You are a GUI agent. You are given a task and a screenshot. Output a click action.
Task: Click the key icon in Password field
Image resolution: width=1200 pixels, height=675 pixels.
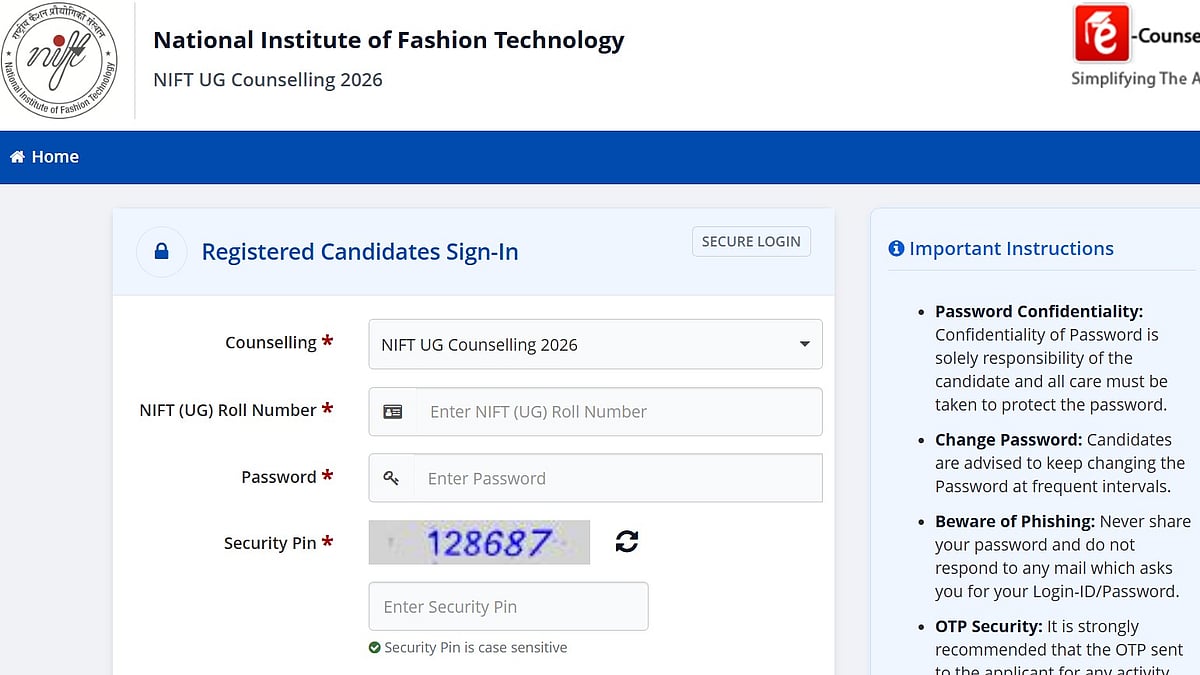[x=391, y=478]
